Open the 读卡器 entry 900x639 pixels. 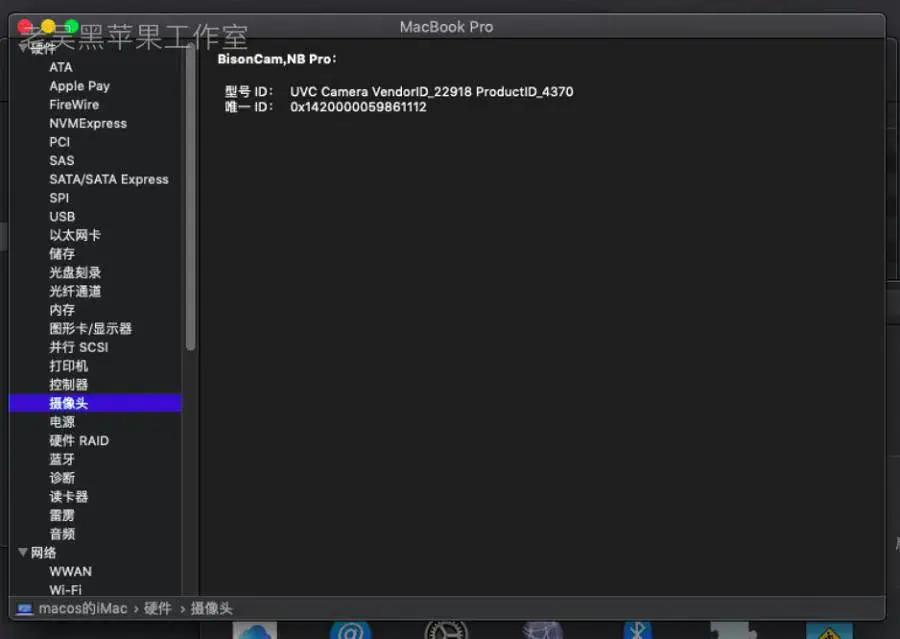pyautogui.click(x=68, y=497)
